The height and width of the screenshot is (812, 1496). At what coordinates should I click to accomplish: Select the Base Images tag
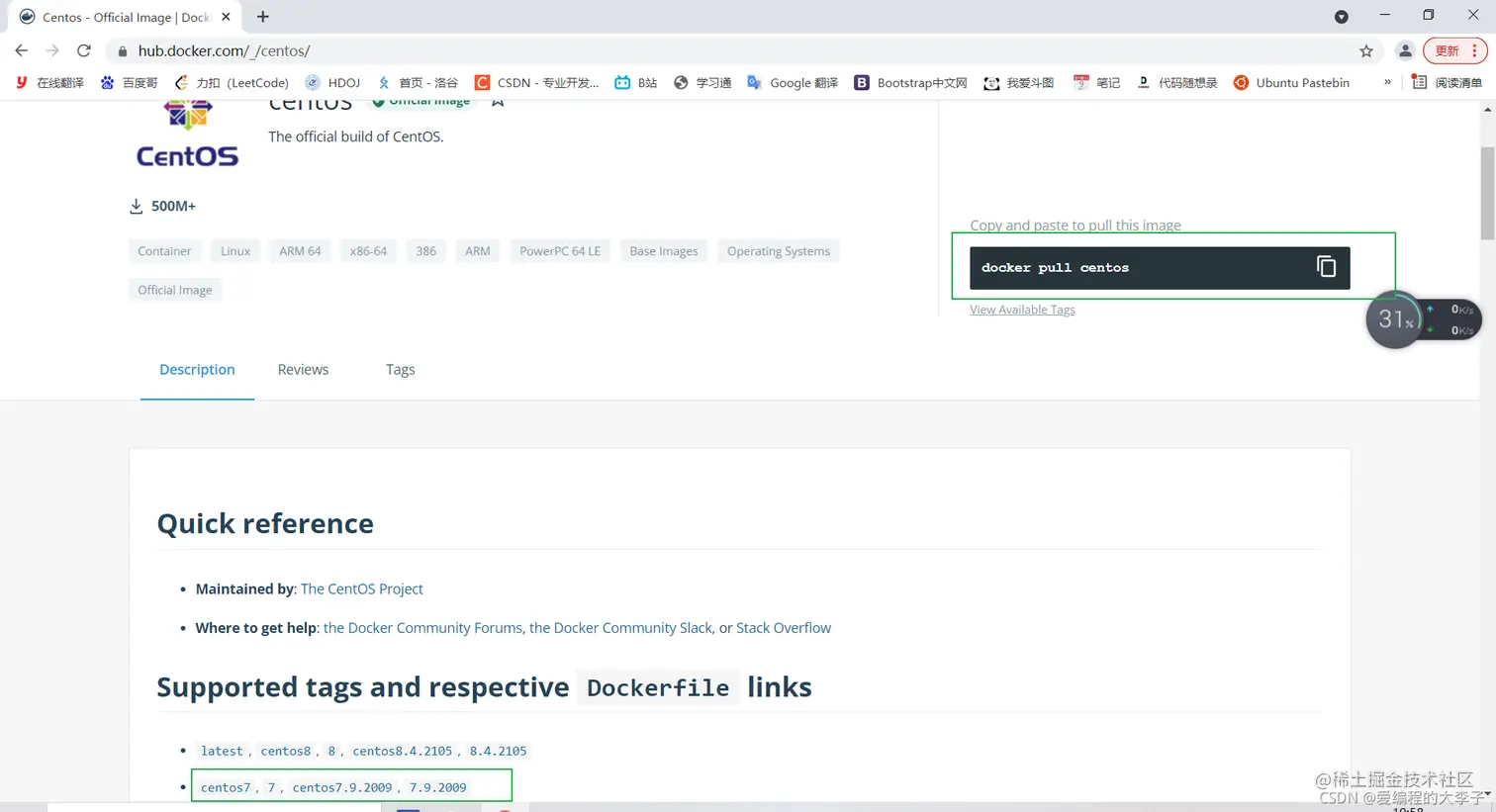[x=664, y=251]
